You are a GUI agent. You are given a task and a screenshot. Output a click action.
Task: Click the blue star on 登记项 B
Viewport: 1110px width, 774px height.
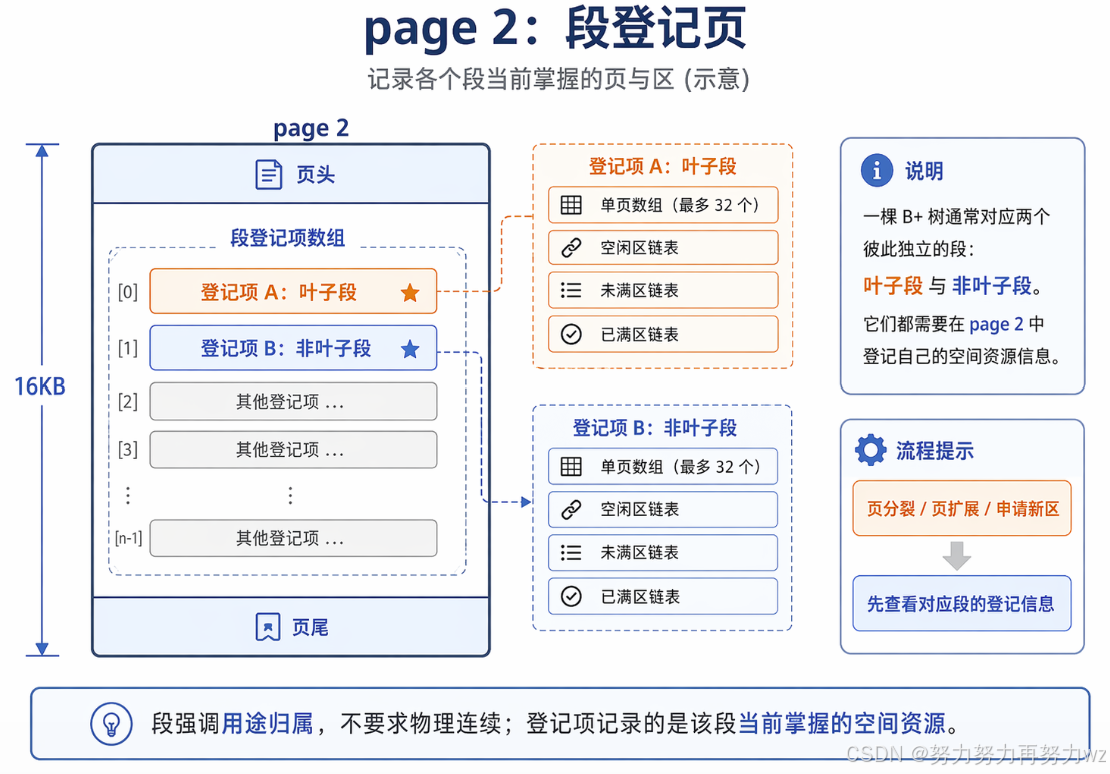(x=410, y=348)
